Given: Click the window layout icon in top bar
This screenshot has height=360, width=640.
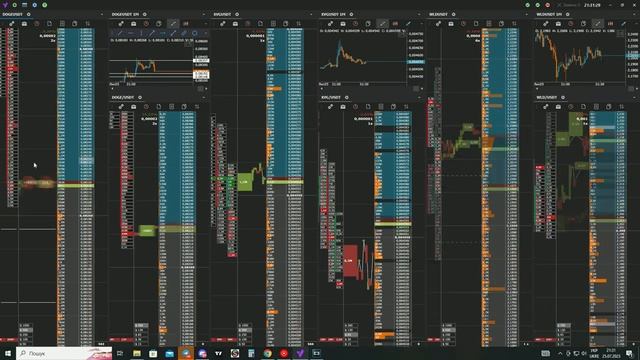Looking at the screenshot, I should coord(24,5).
